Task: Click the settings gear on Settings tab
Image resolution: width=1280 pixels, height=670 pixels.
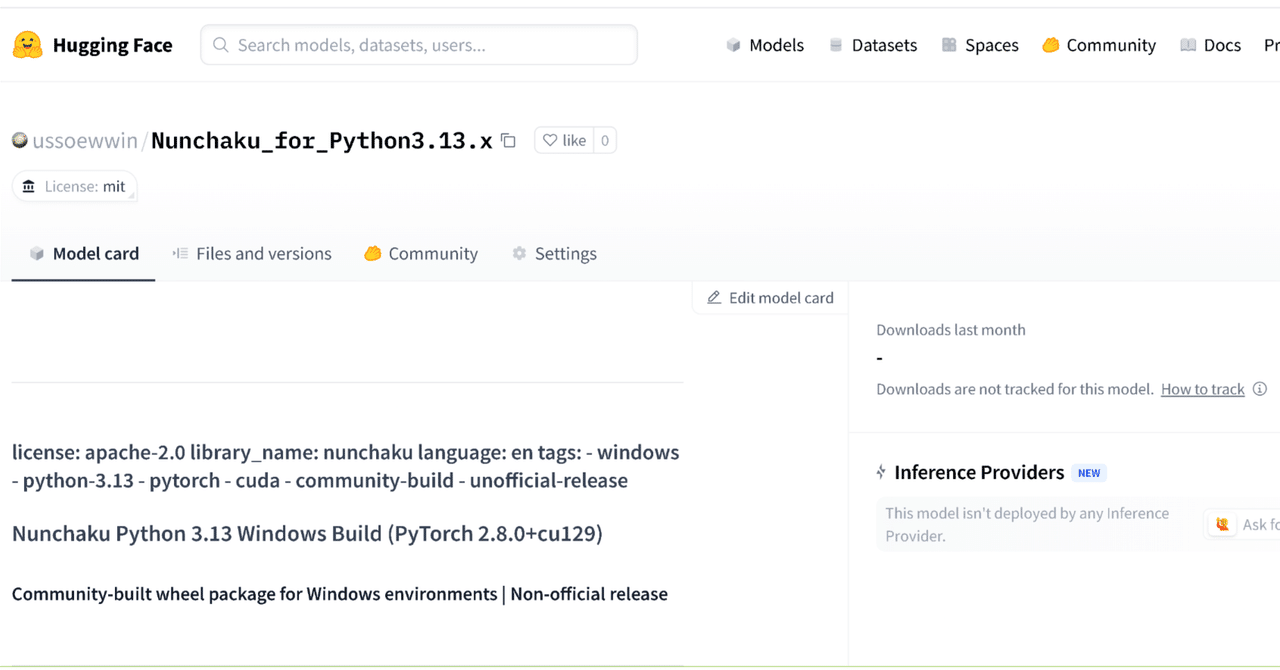Action: pyautogui.click(x=519, y=253)
